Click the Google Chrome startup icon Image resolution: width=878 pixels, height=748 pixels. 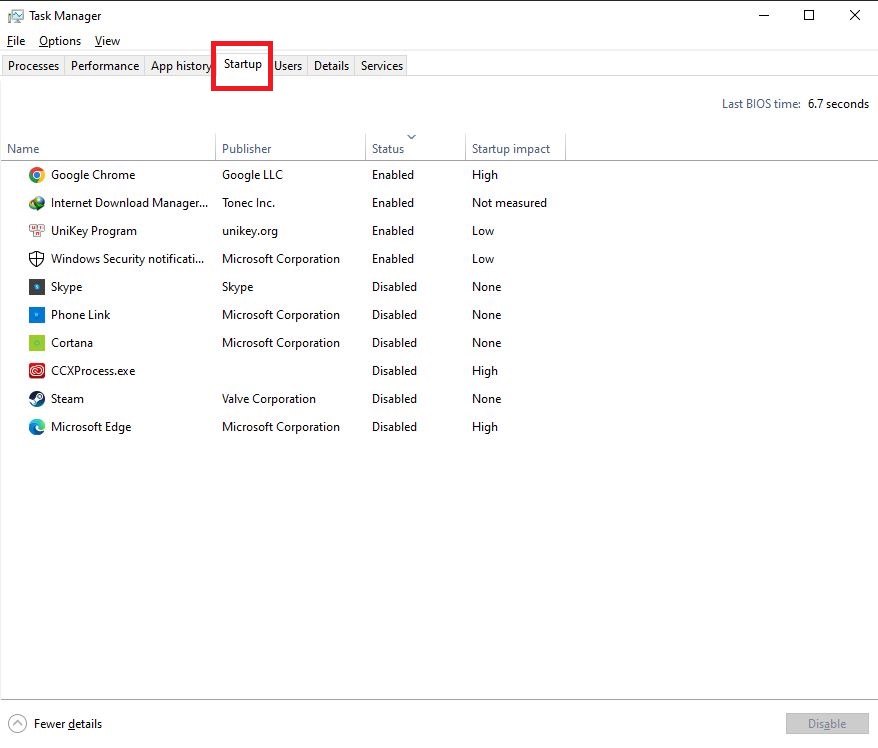[x=37, y=175]
